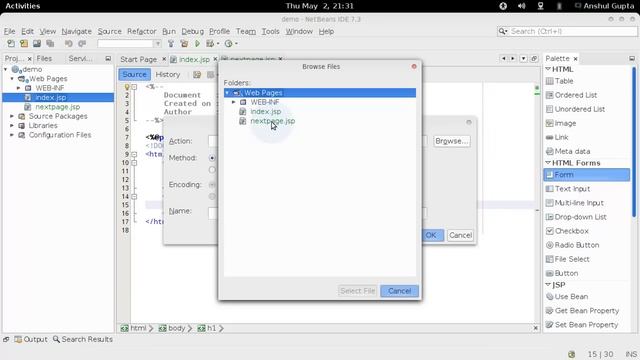640x360 pixels.
Task: Click the Undo toolbar icon
Action: [x=69, y=43]
